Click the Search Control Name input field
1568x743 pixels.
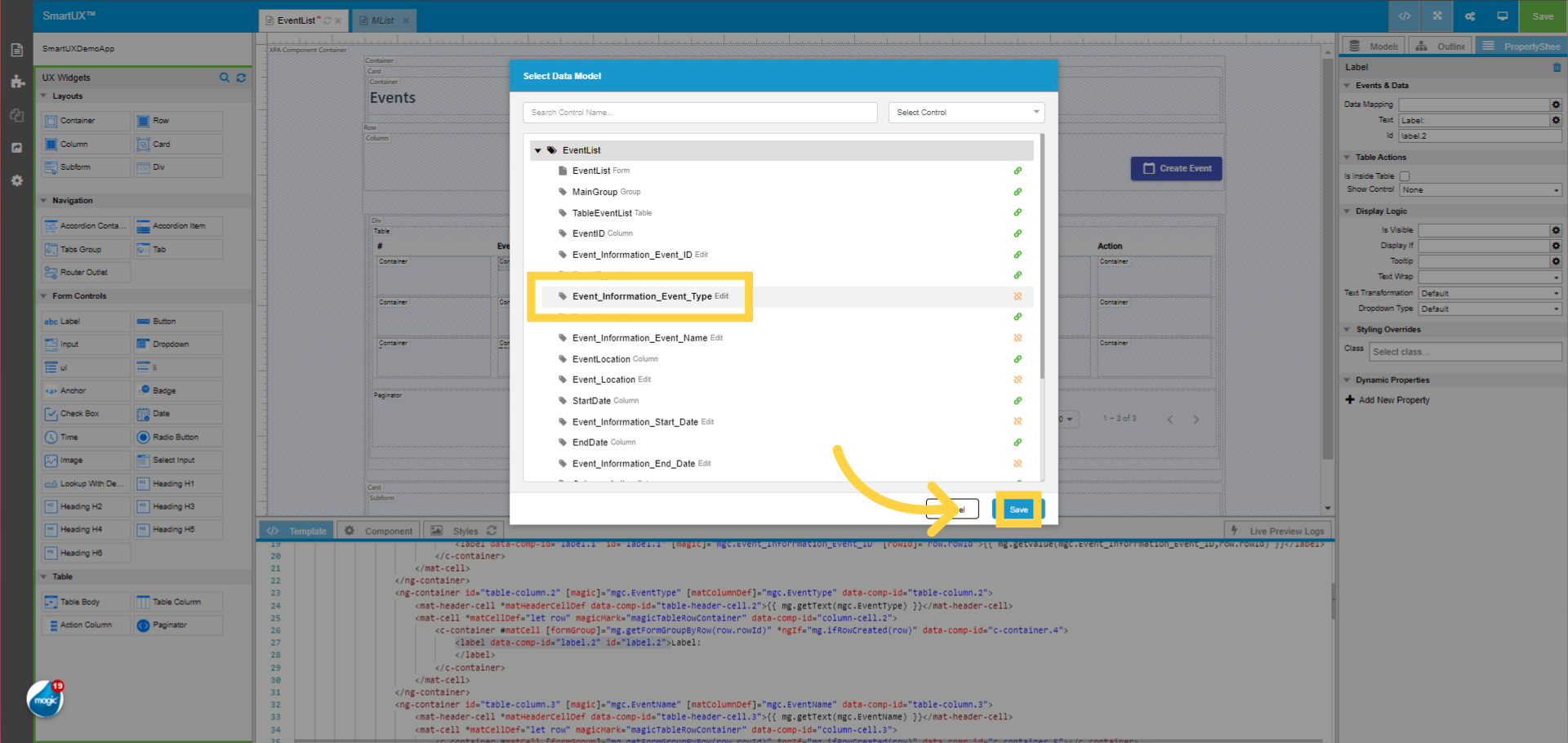coord(700,112)
